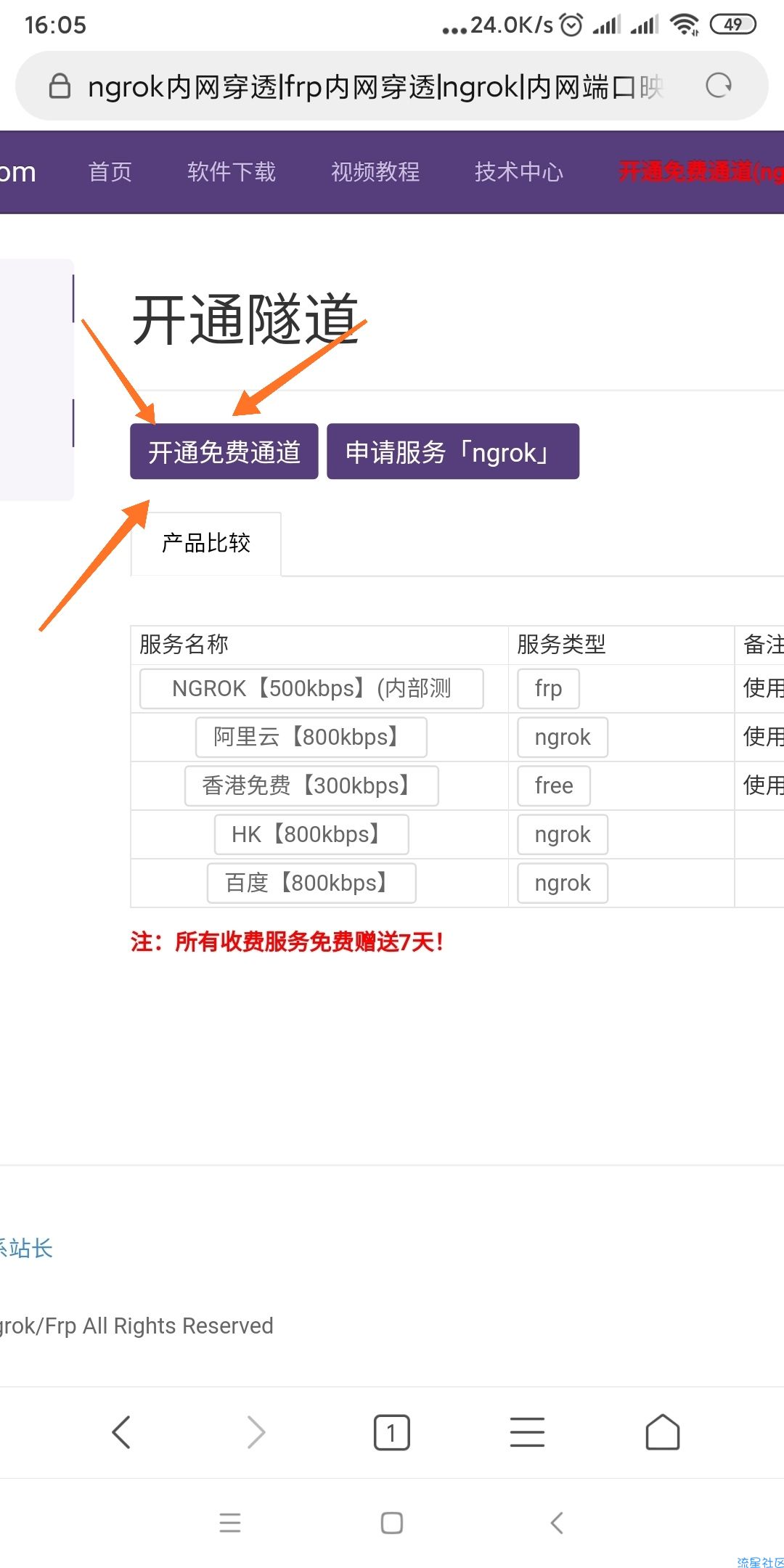Click the red 免费赠送7天 notice text
The width and height of the screenshot is (784, 1568).
287,942
